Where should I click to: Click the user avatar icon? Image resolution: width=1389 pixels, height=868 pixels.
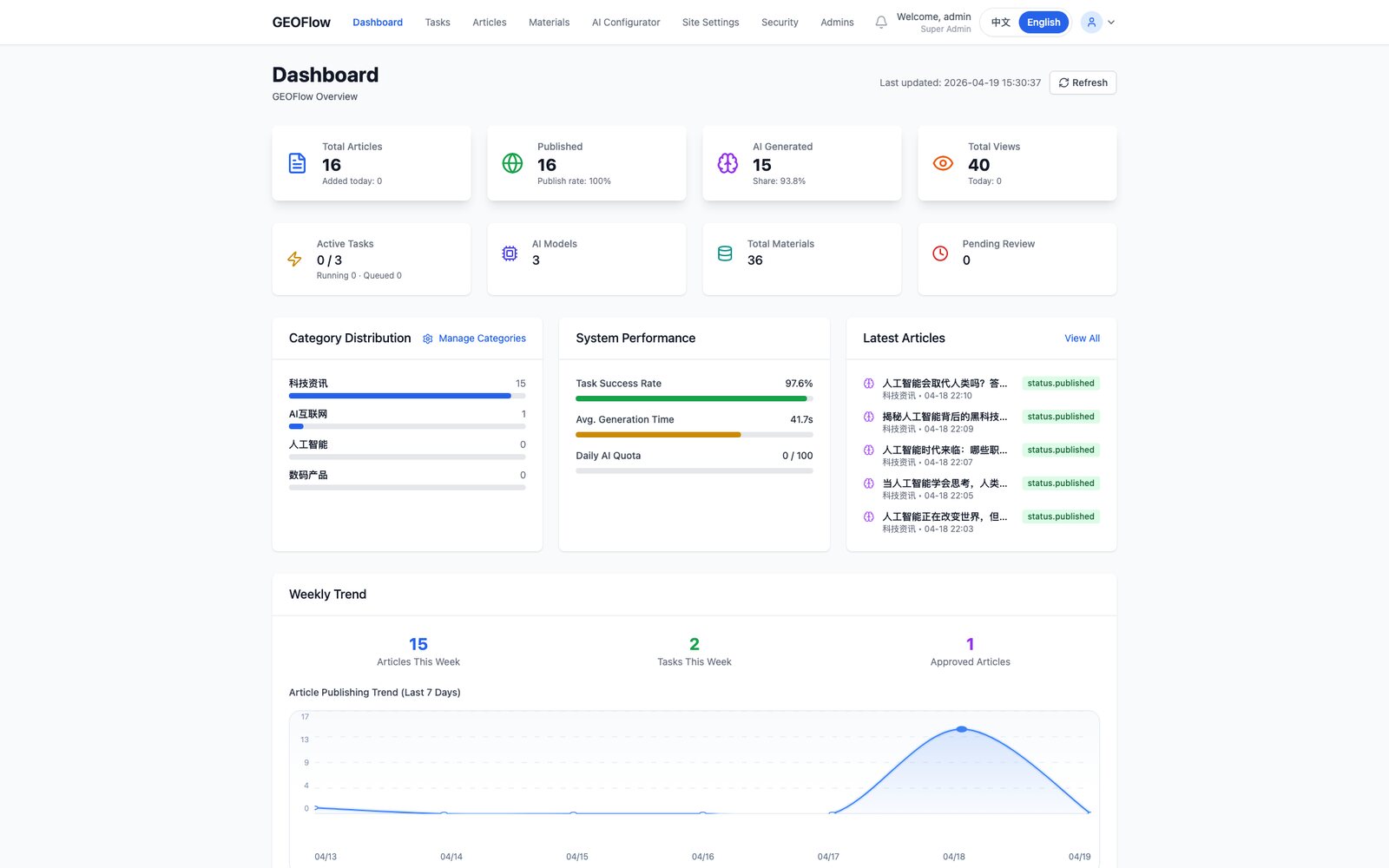pyautogui.click(x=1091, y=23)
